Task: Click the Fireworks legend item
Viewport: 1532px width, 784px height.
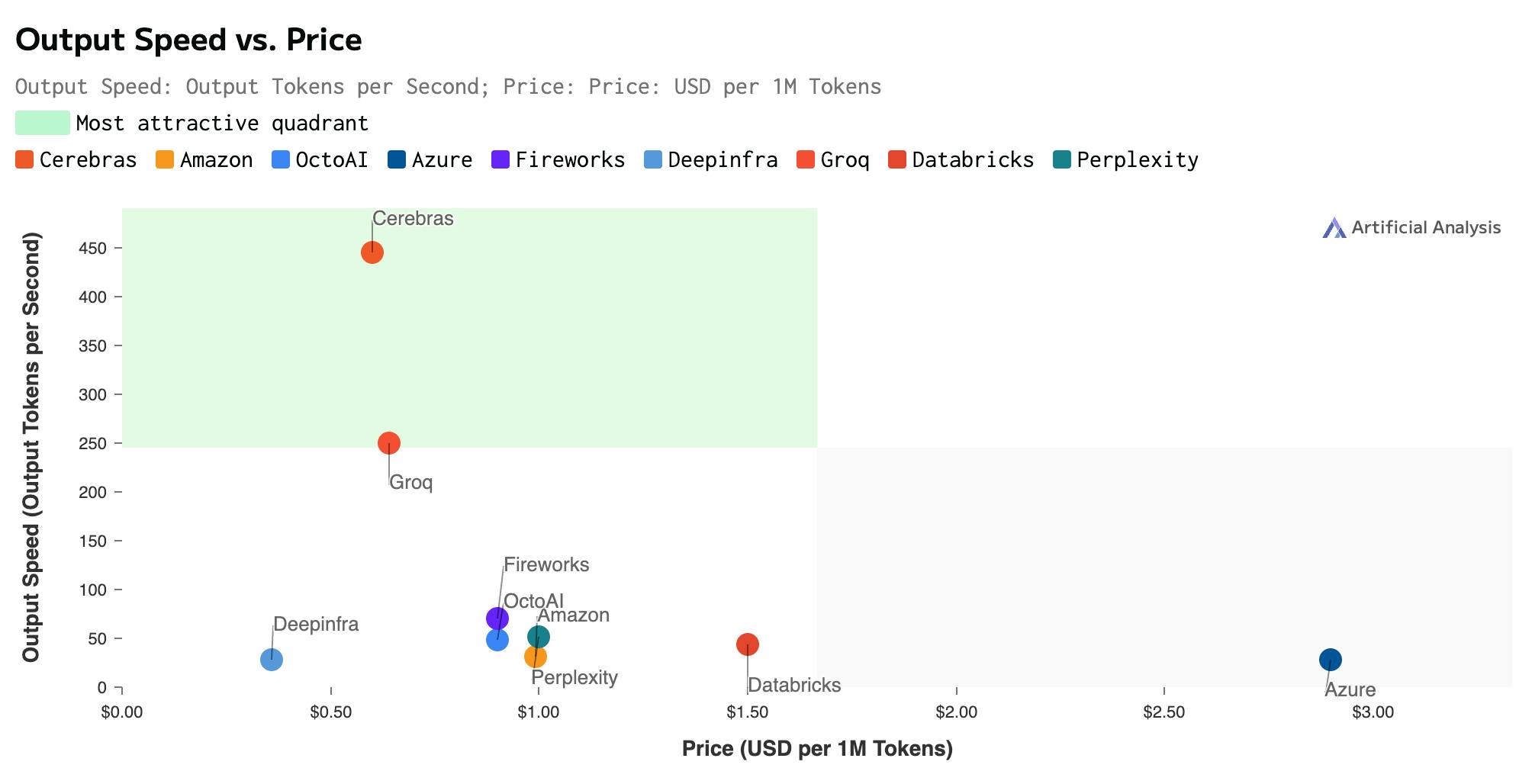Action: tap(559, 160)
